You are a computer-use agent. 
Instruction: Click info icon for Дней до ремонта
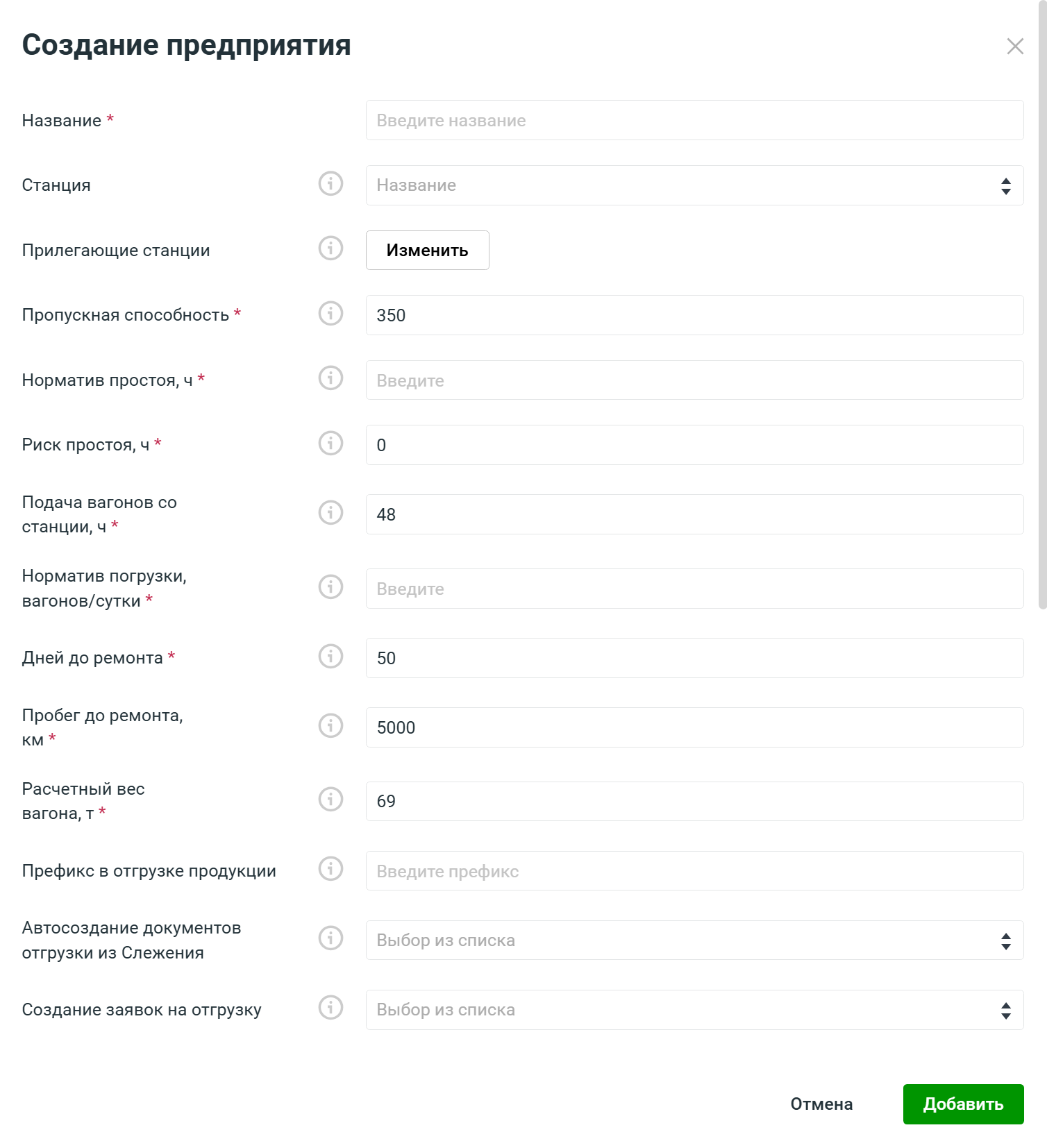tap(330, 657)
